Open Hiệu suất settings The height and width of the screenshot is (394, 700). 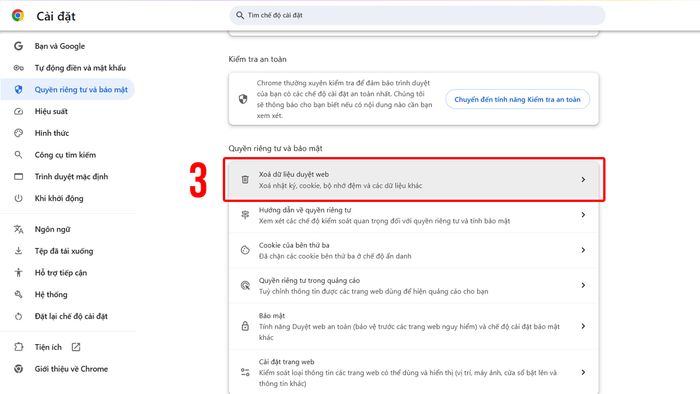51,112
